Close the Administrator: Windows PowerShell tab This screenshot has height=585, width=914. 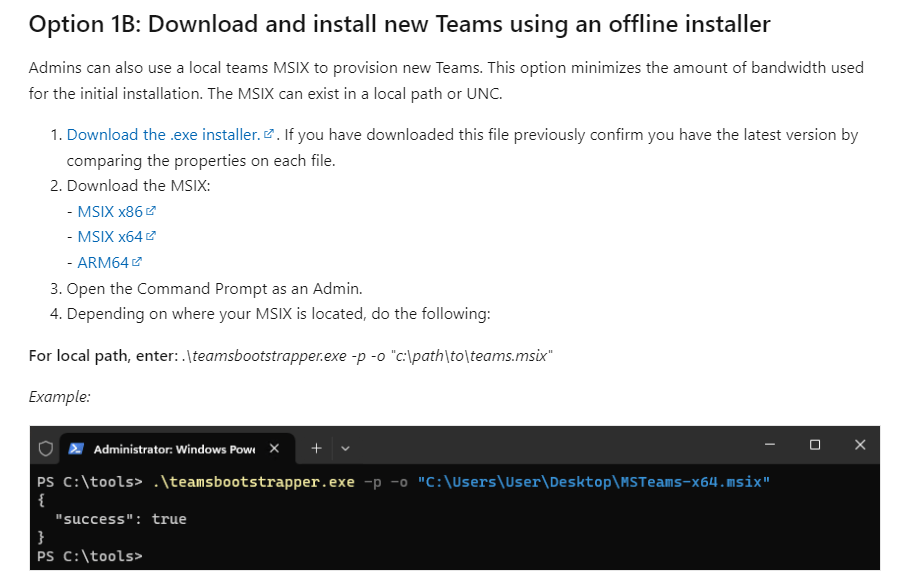[275, 449]
